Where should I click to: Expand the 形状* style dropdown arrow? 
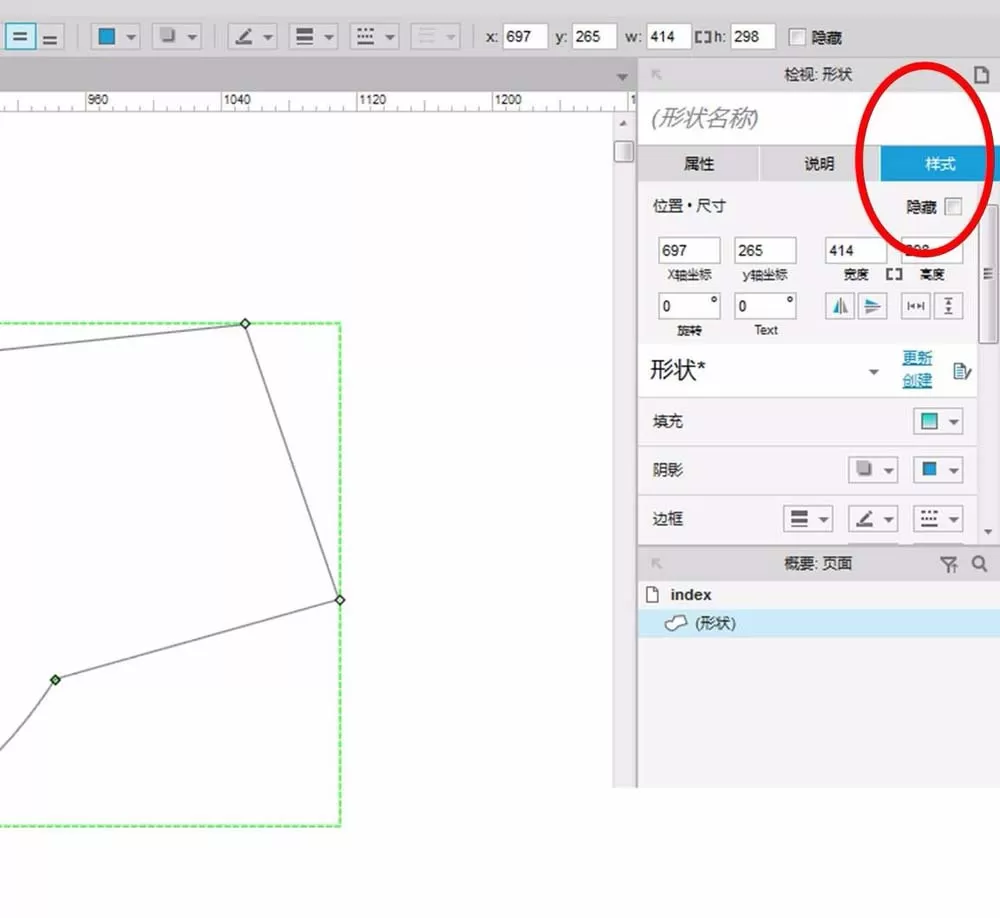tap(874, 372)
